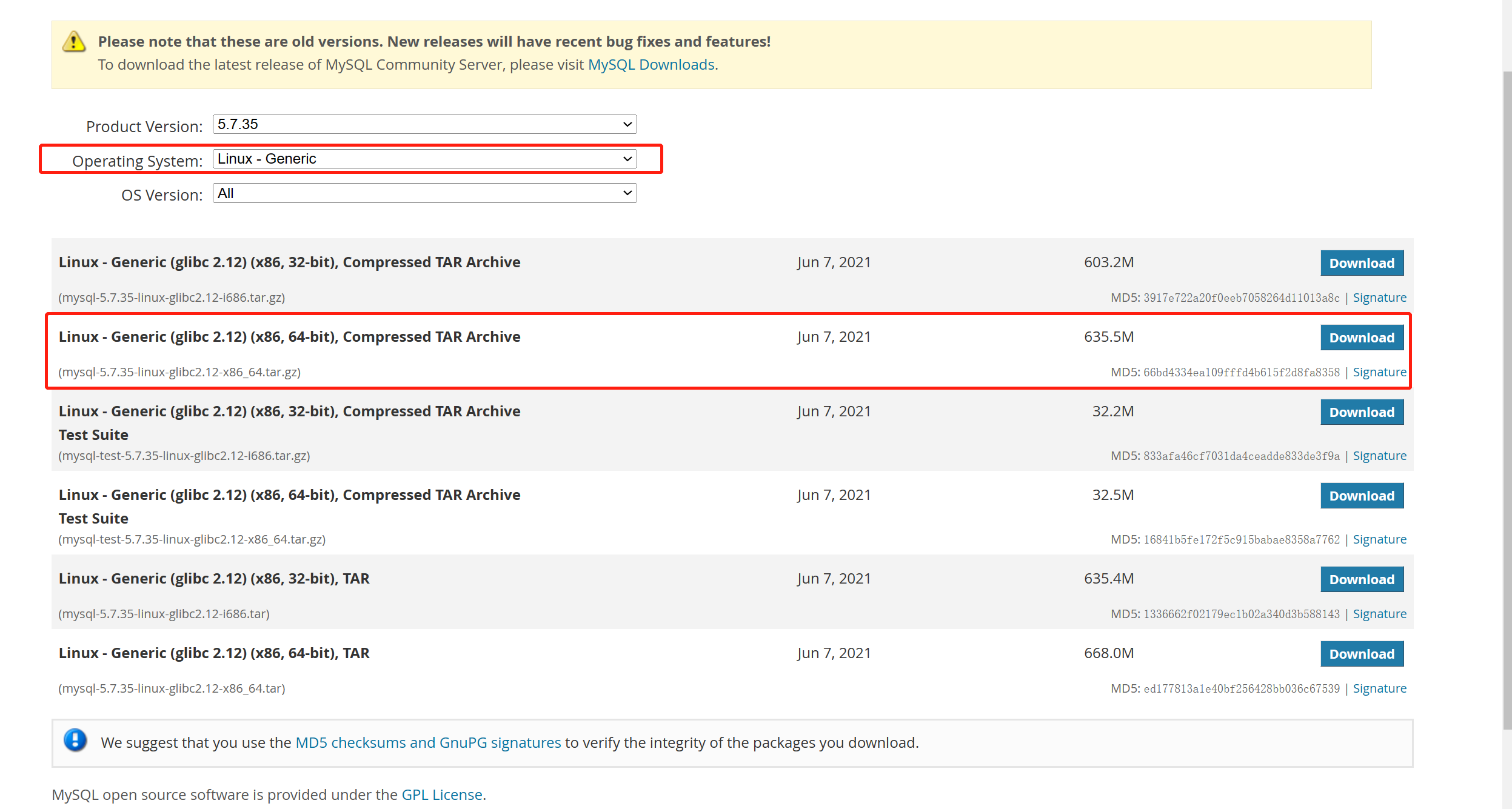
Task: Click file name (mysql-5.7.35-linux-glibc2.12-i686.tar.gz)
Action: click(172, 298)
